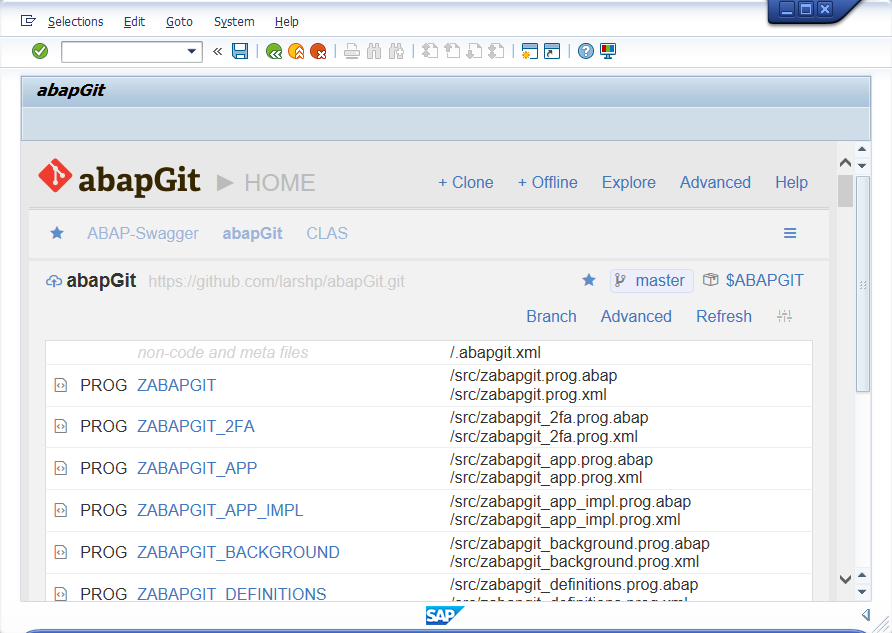
Task: Click the Next Page icon
Action: coord(474,52)
